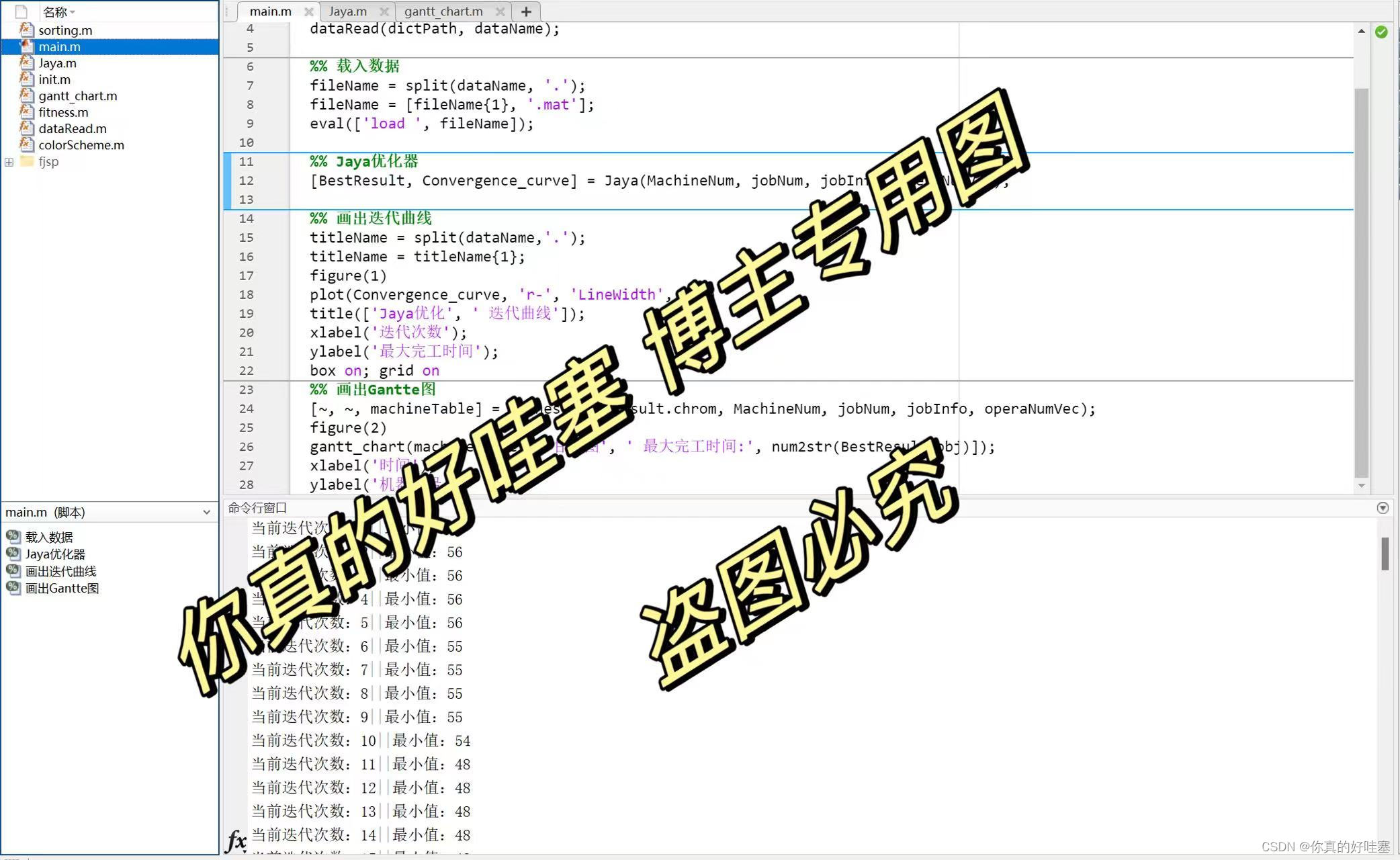Open the sorting.m file

[65, 30]
